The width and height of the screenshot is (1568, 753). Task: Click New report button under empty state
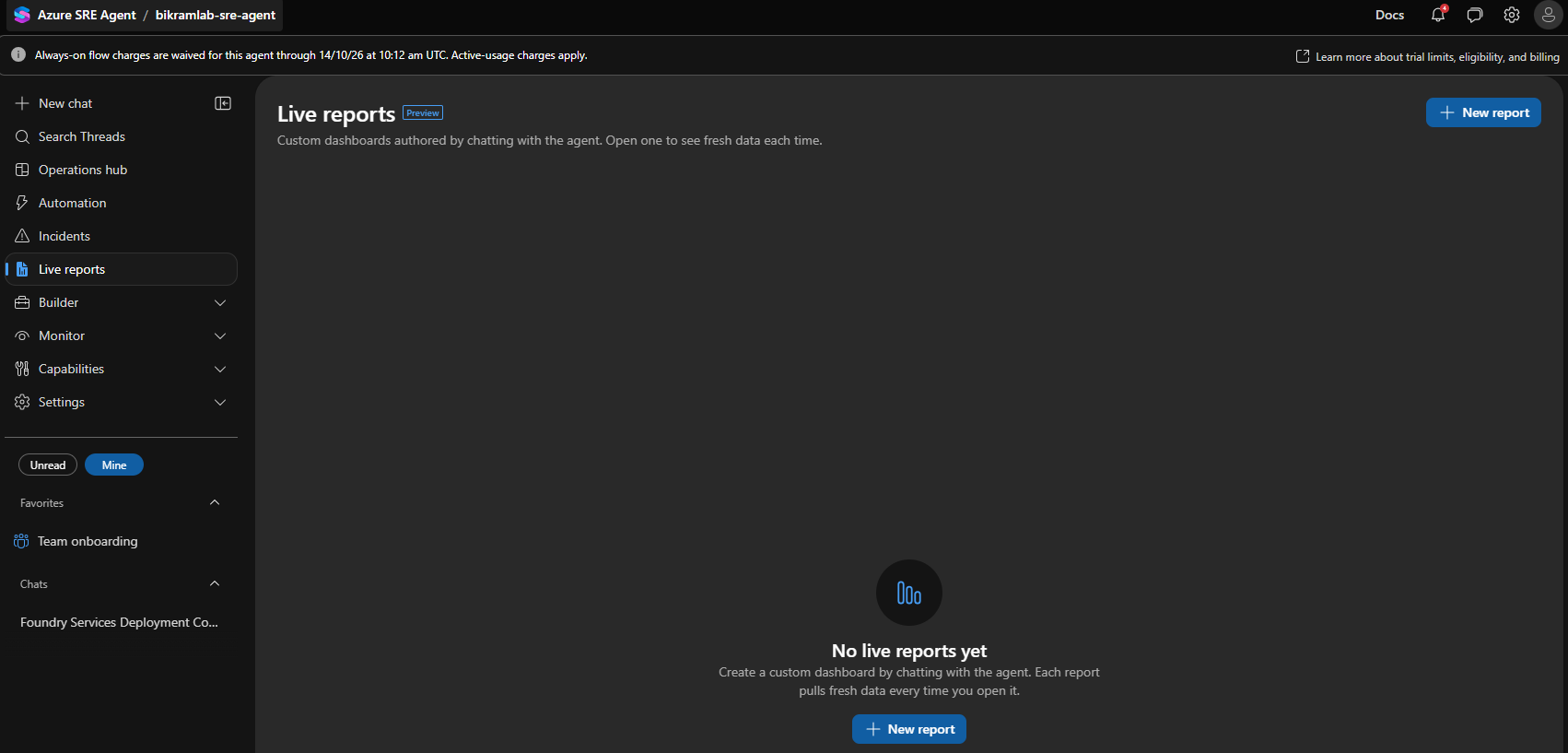click(x=909, y=729)
